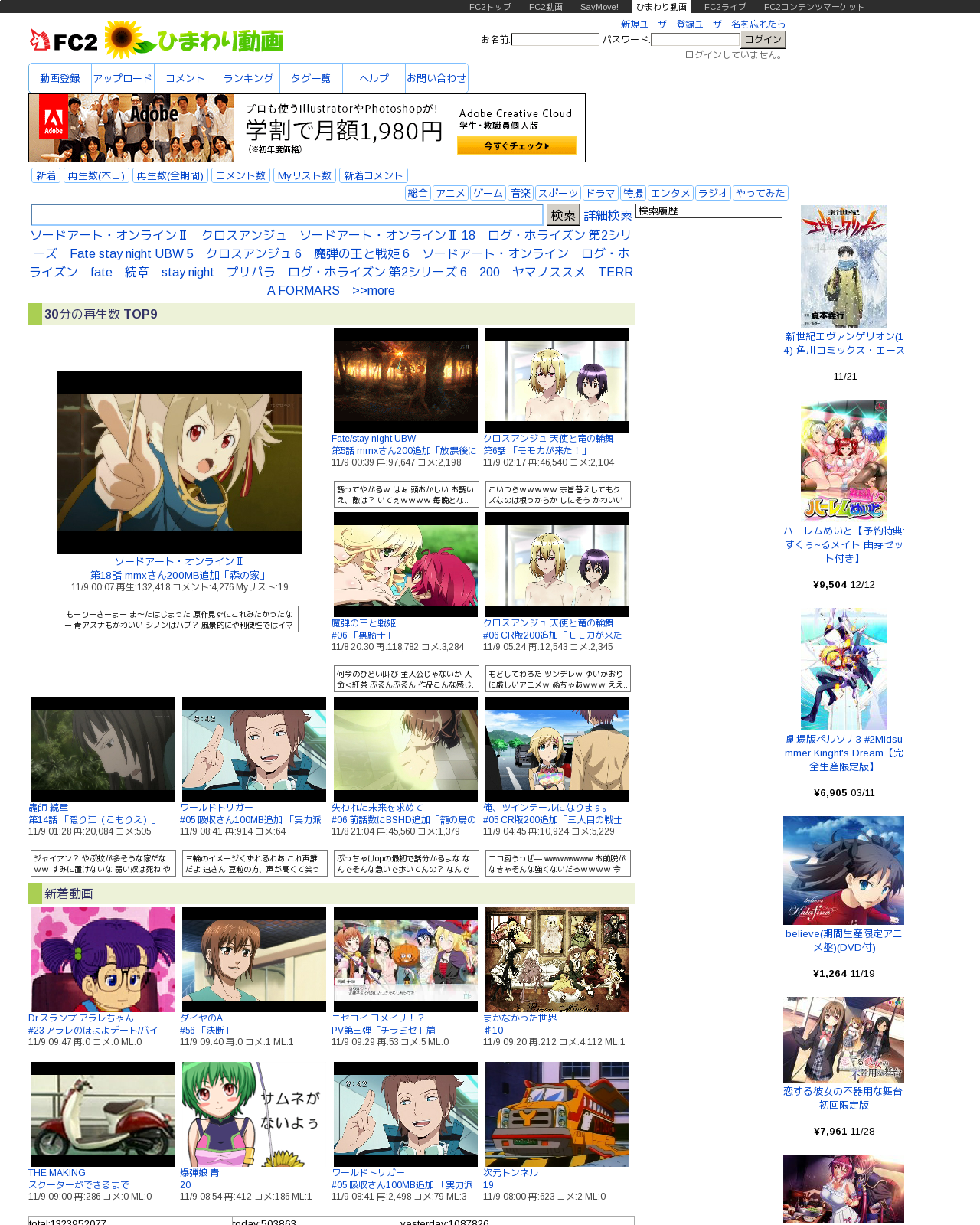Select the アニメ category
Viewport: 980px width, 1225px height.
[450, 193]
